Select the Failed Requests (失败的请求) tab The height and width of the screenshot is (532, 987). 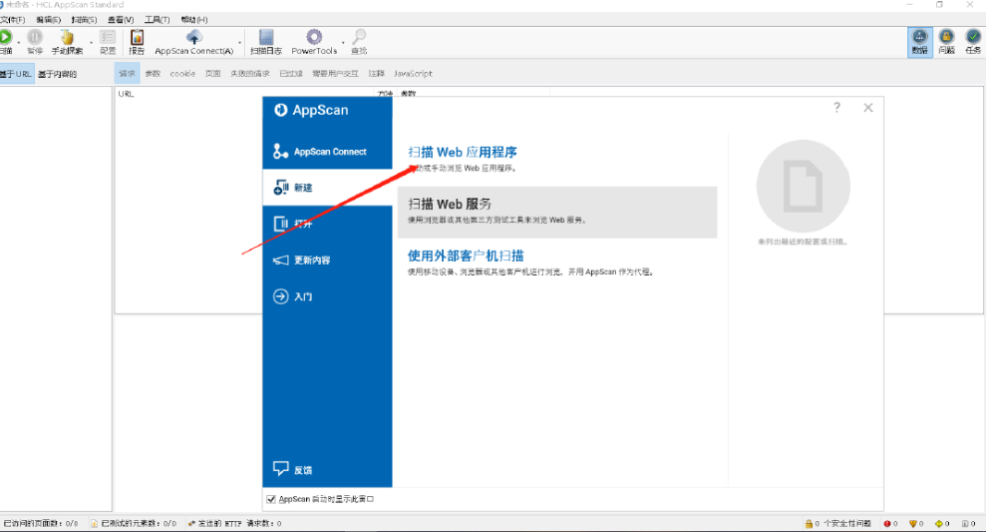click(250, 74)
